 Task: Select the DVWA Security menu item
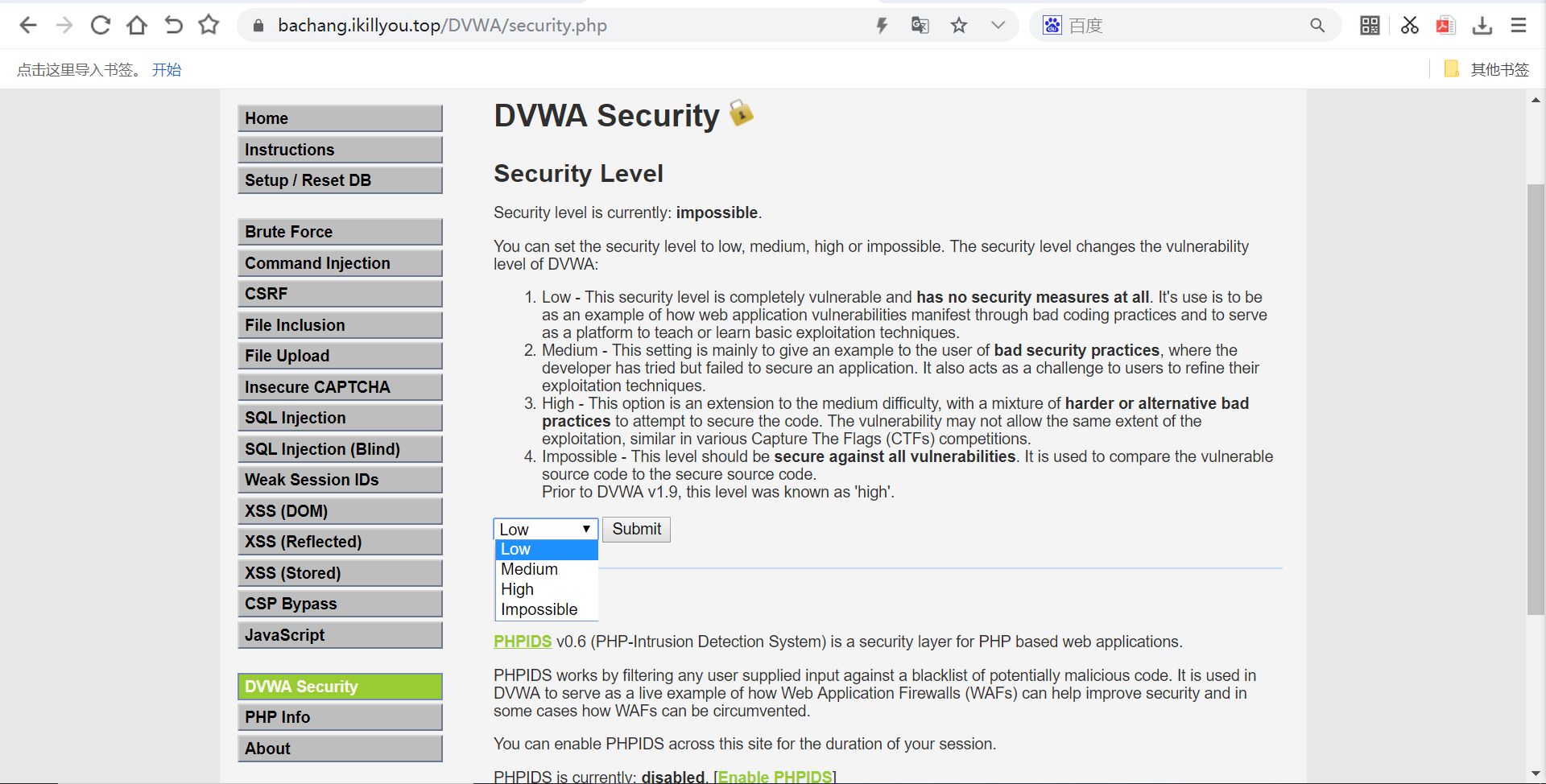pyautogui.click(x=340, y=687)
